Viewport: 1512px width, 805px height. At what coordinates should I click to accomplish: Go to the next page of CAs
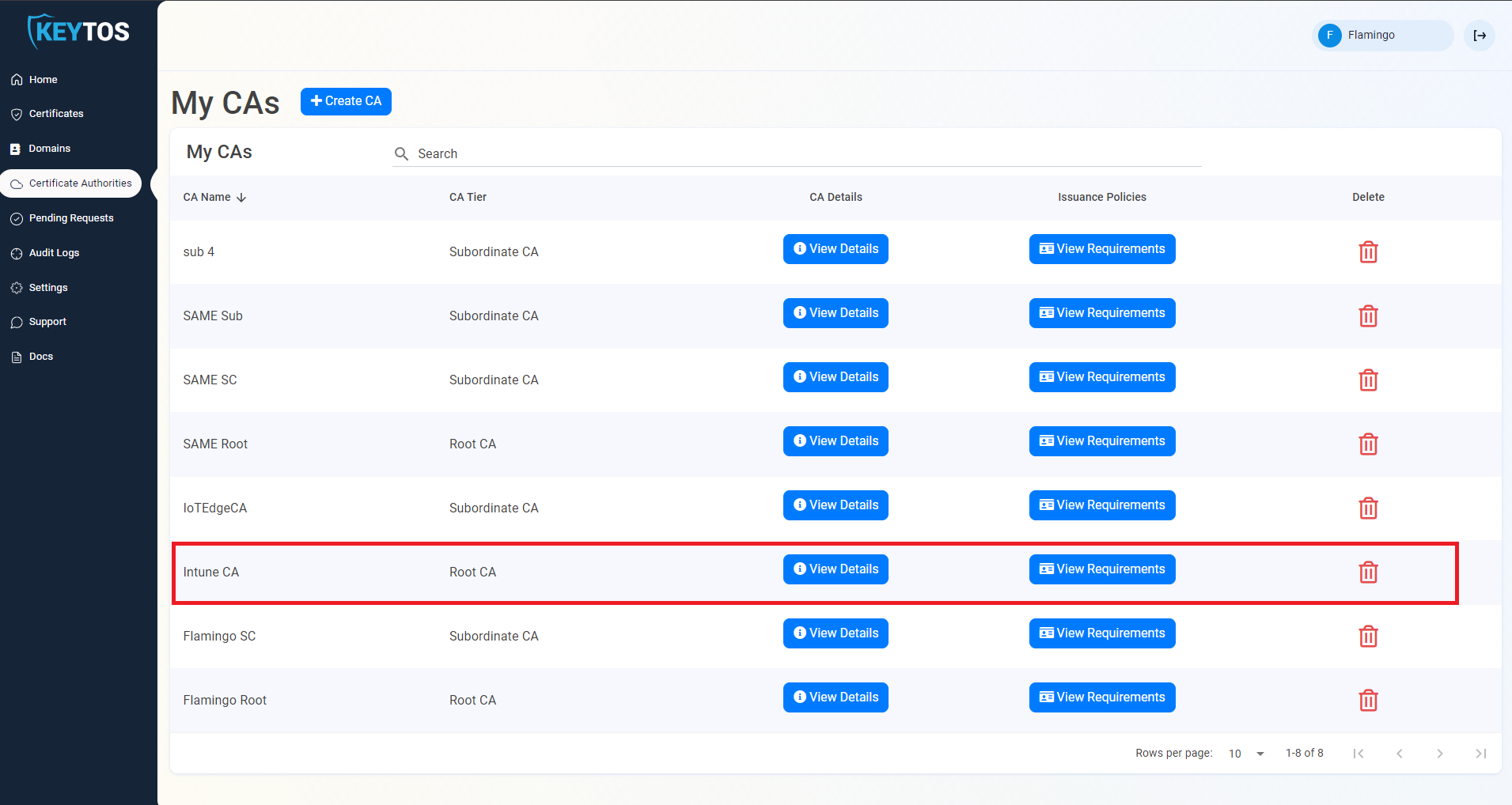point(1440,753)
